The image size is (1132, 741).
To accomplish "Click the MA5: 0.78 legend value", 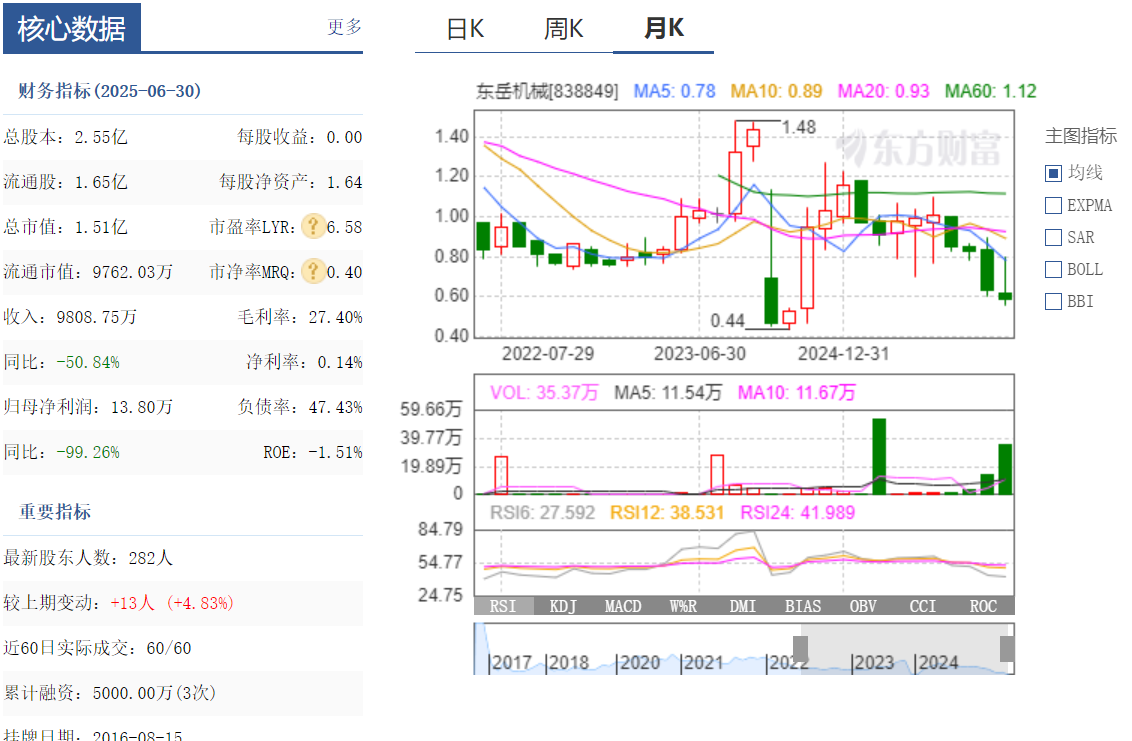I will [x=674, y=91].
